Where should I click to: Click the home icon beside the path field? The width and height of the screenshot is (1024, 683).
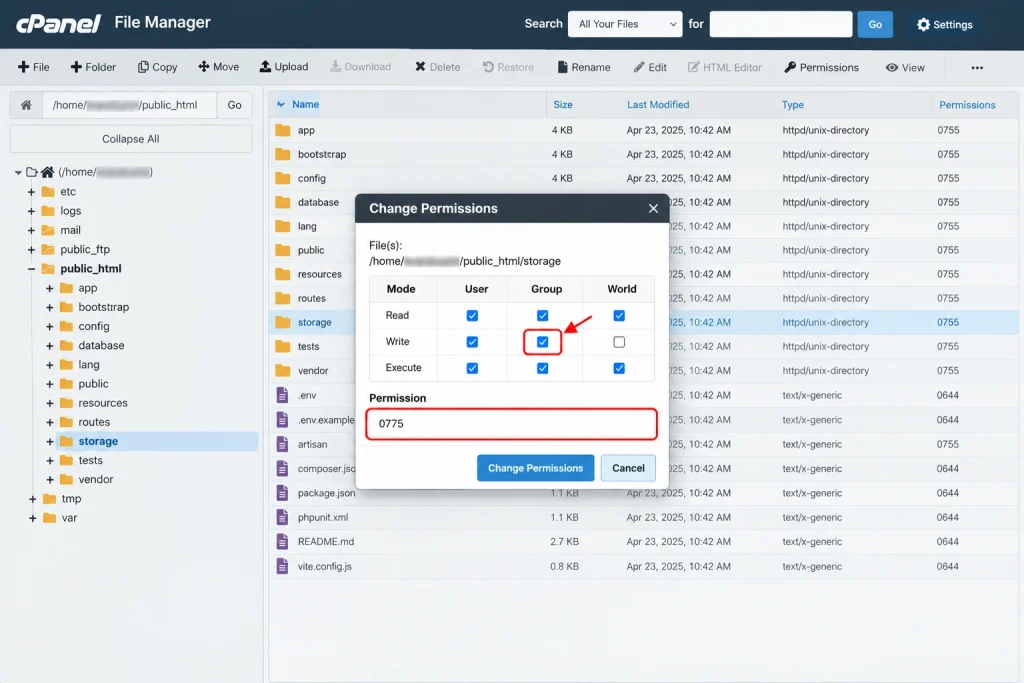(x=26, y=105)
